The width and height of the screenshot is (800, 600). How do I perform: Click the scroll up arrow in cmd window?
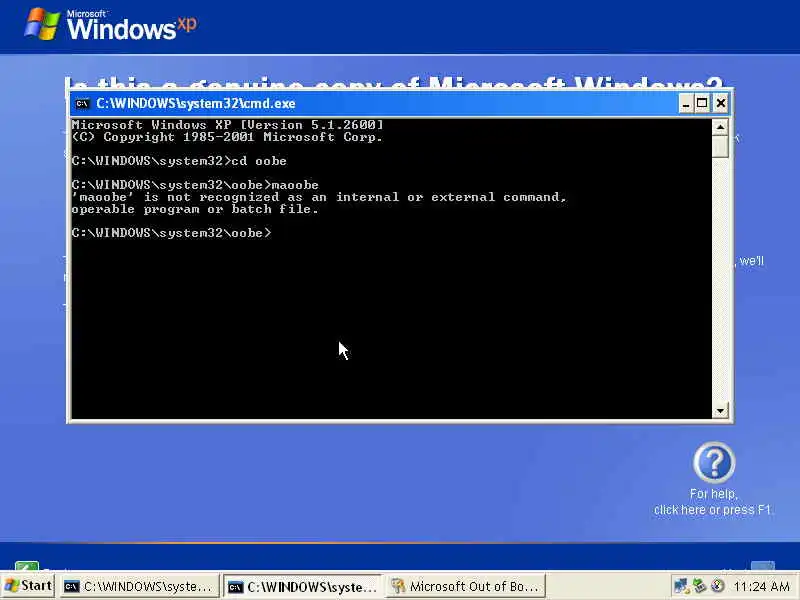pyautogui.click(x=720, y=127)
